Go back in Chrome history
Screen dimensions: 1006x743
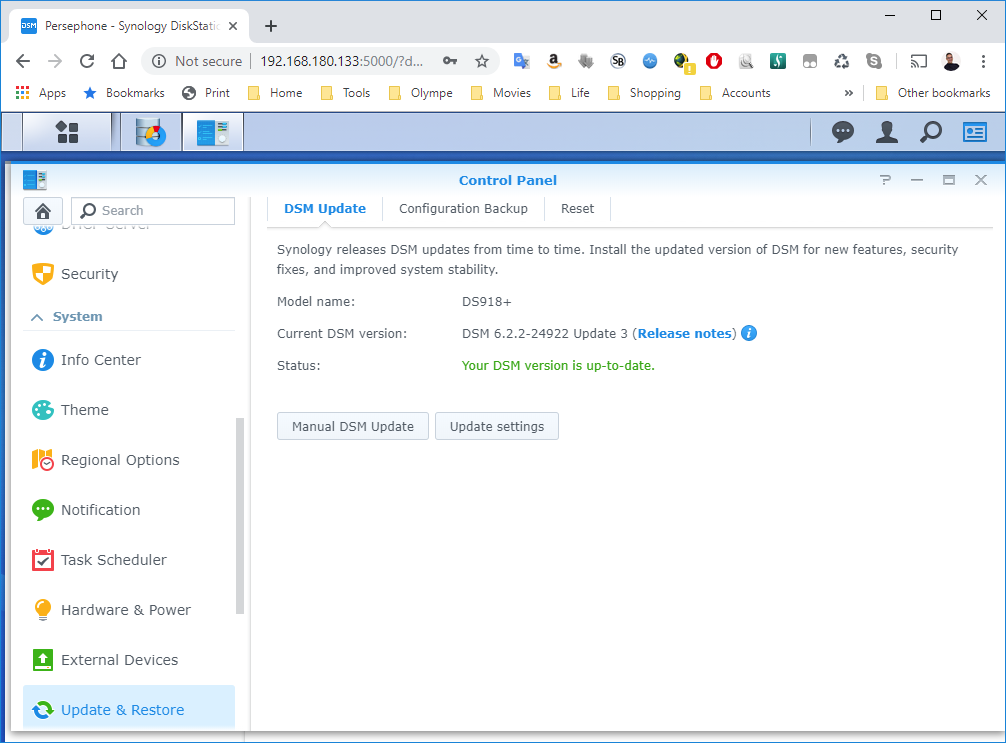pos(23,62)
